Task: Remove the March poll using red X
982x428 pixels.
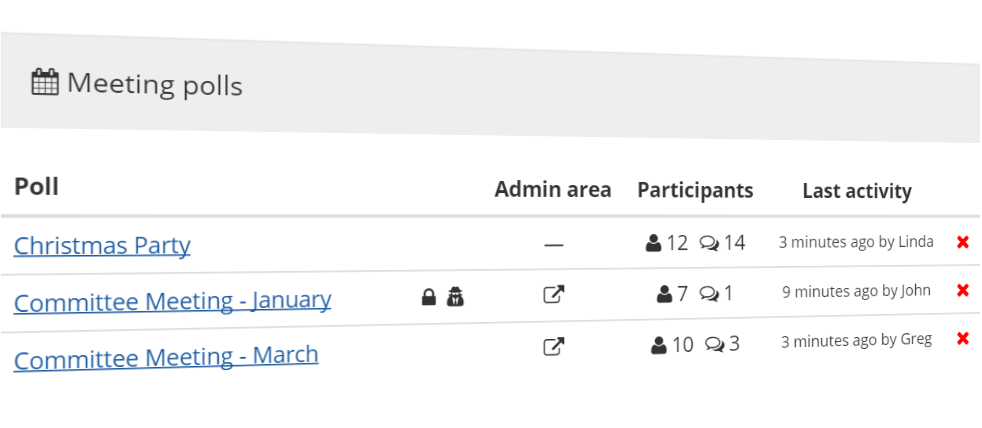Action: tap(963, 339)
